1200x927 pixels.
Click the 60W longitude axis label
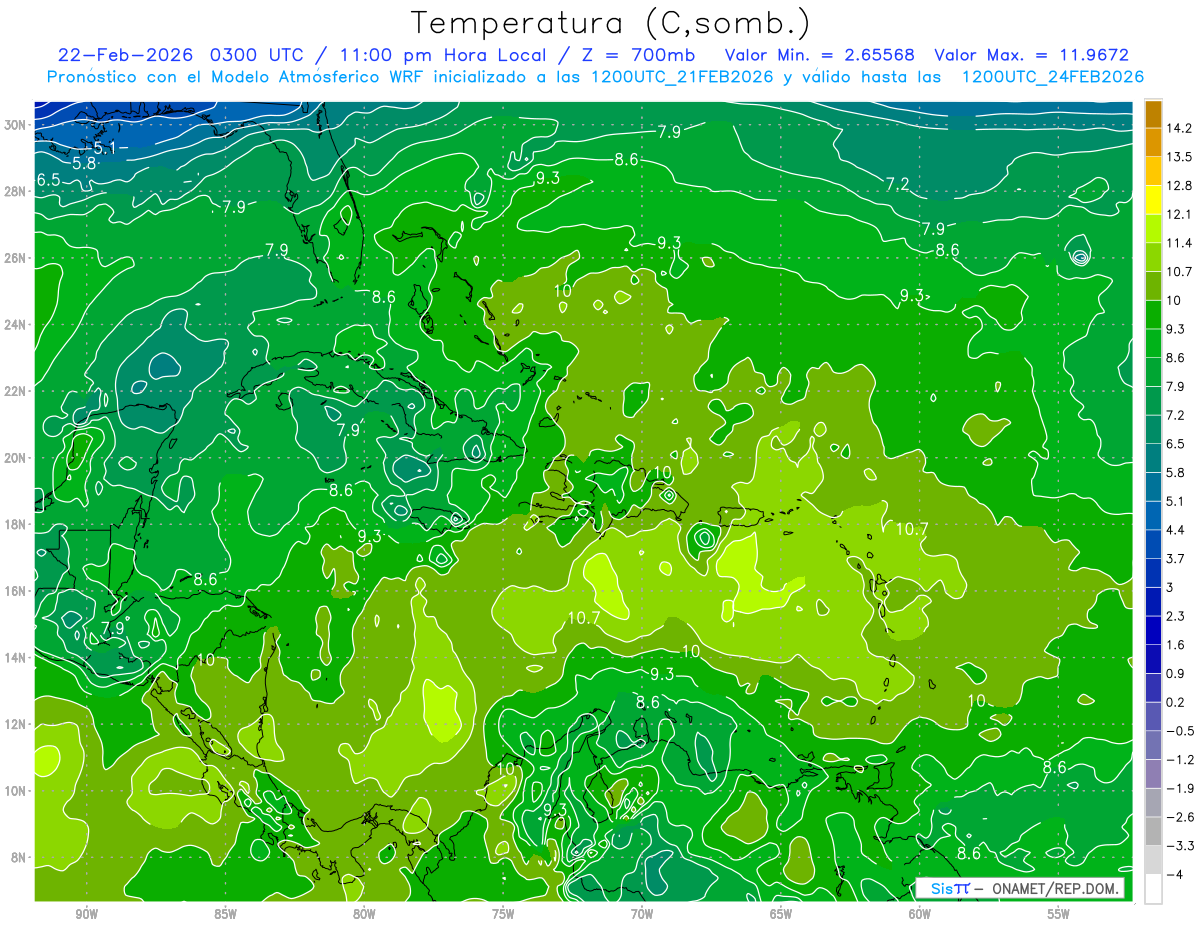pos(920,914)
